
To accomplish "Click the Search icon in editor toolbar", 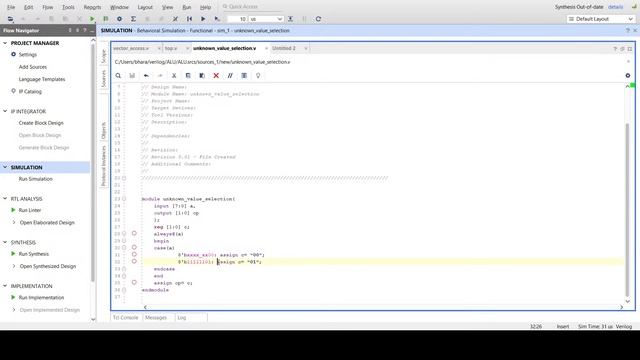I will [x=118, y=76].
